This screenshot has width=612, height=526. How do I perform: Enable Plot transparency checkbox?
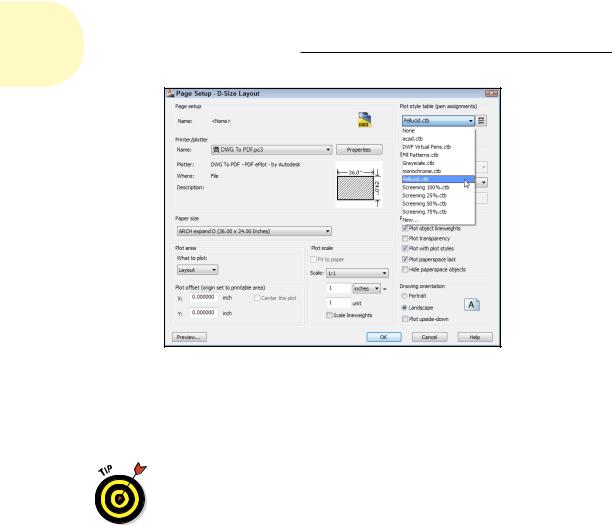pos(405,238)
